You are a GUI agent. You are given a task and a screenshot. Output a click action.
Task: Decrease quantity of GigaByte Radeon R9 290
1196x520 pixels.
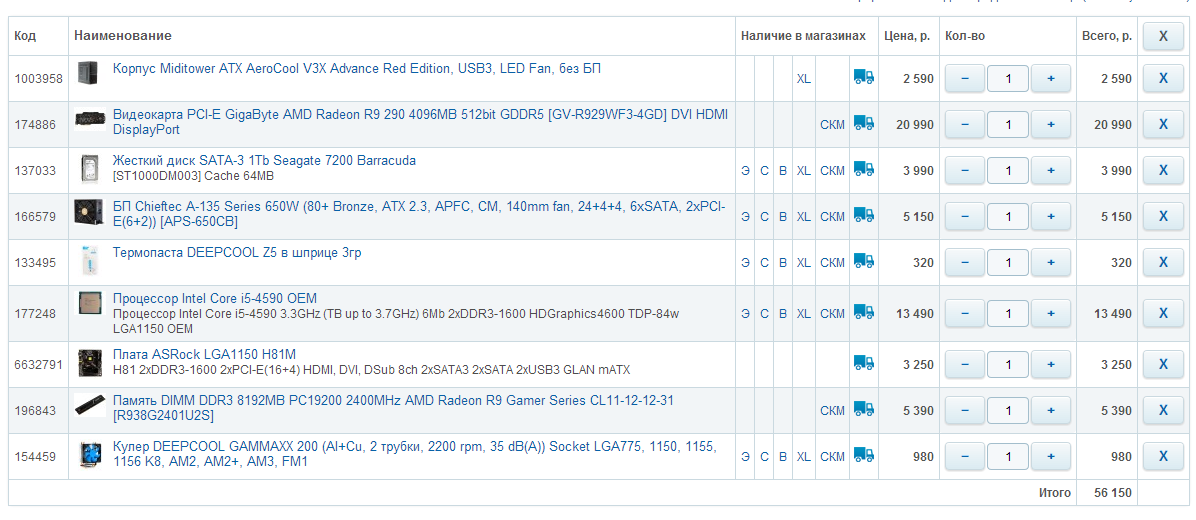(963, 124)
